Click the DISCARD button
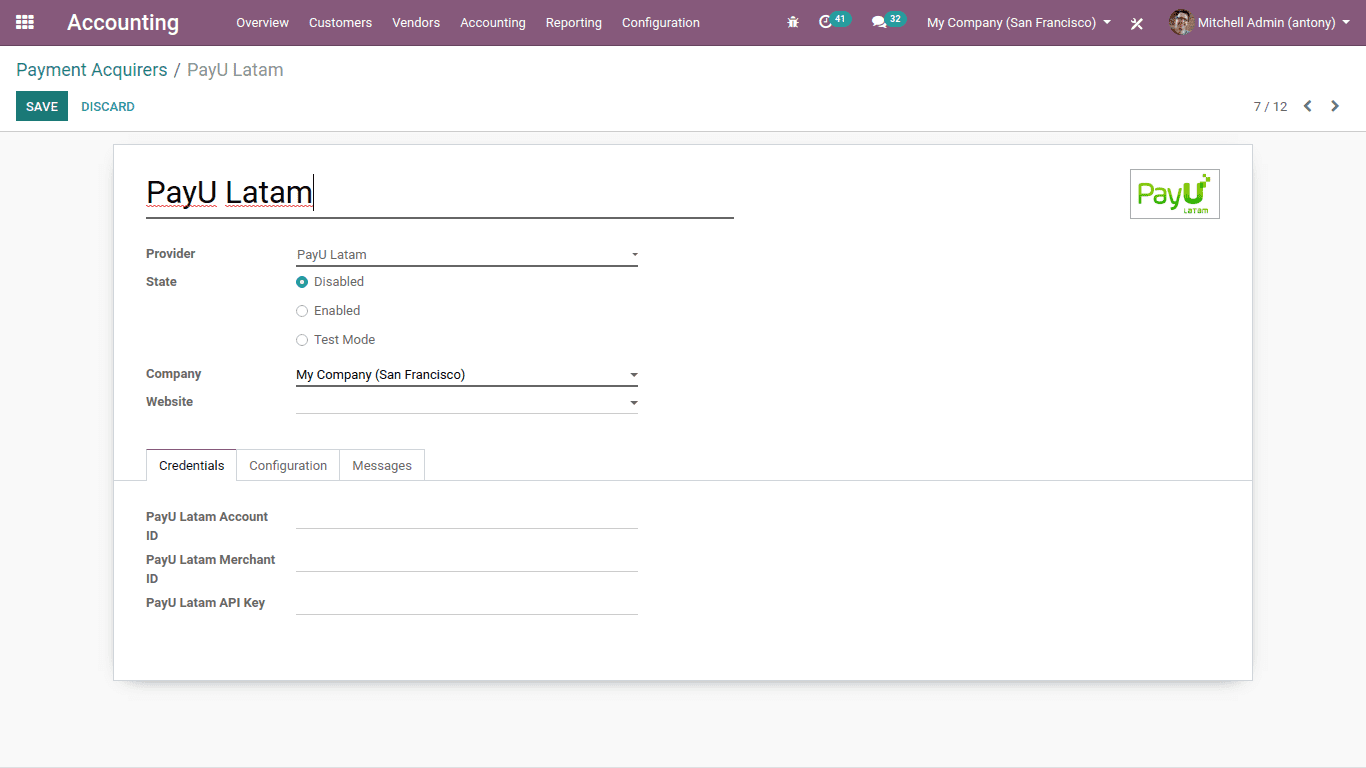 [108, 106]
